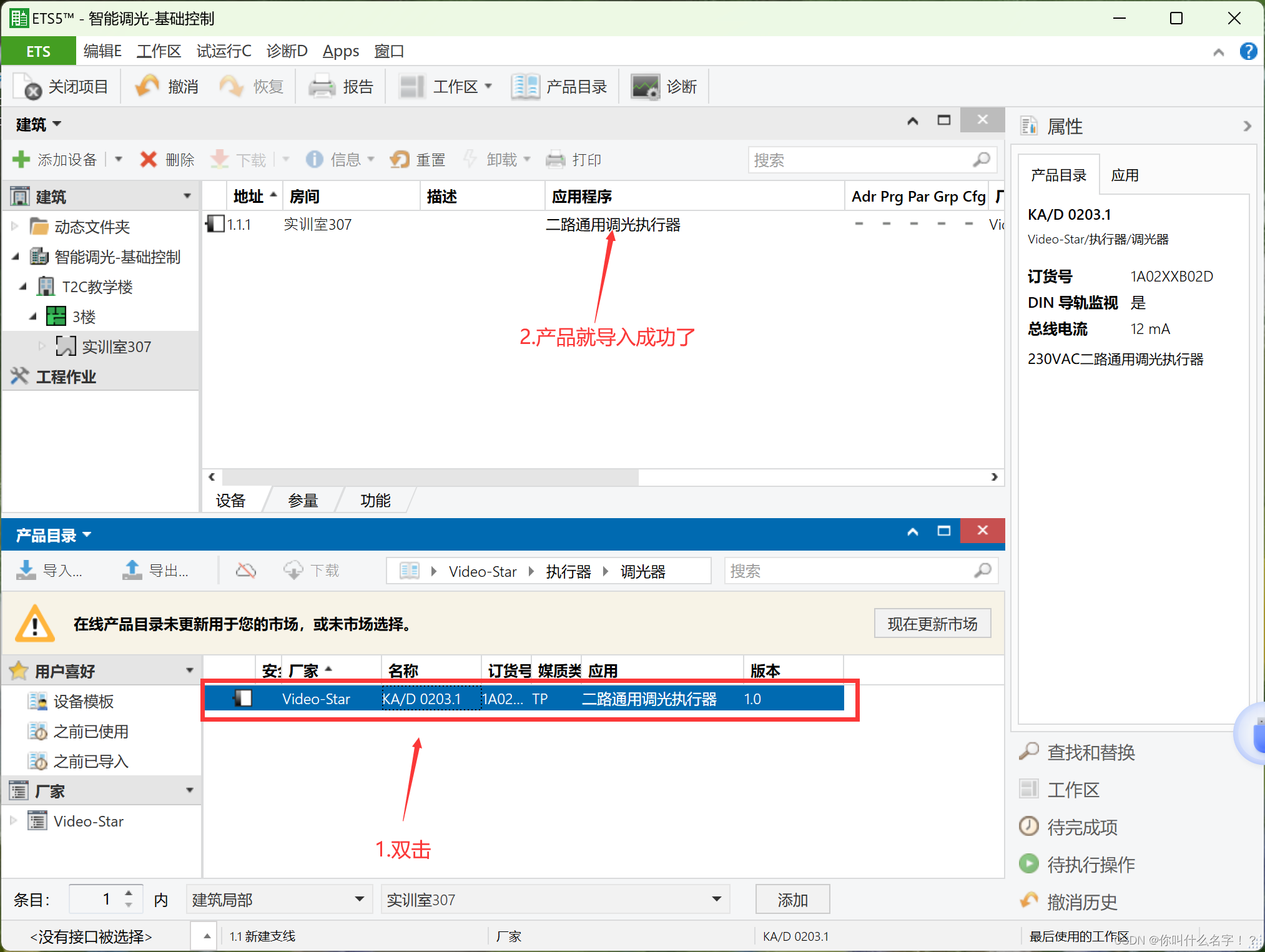1265x952 pixels.
Task: Expand the 动态文件夹 tree node
Action: 15,226
